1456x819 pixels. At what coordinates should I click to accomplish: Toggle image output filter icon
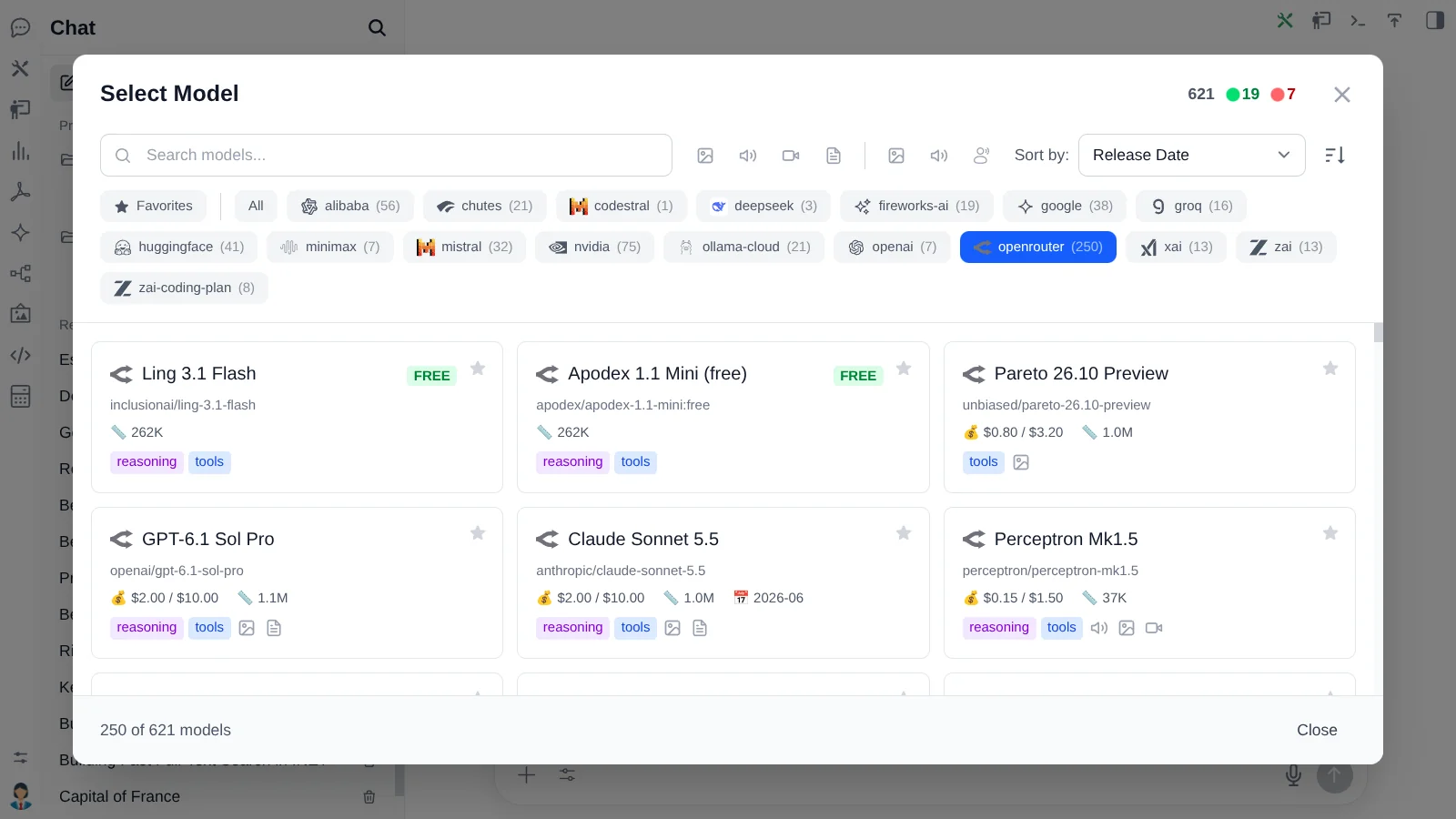tap(896, 156)
